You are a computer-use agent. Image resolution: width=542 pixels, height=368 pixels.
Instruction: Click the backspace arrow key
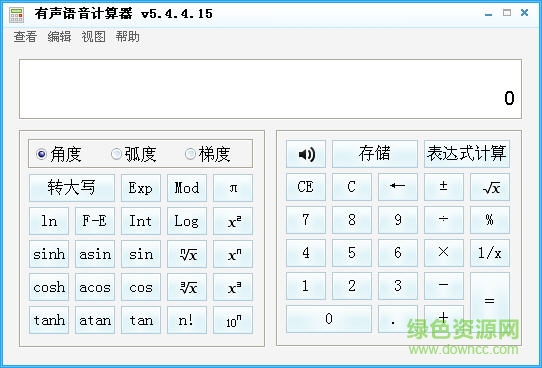pos(398,187)
